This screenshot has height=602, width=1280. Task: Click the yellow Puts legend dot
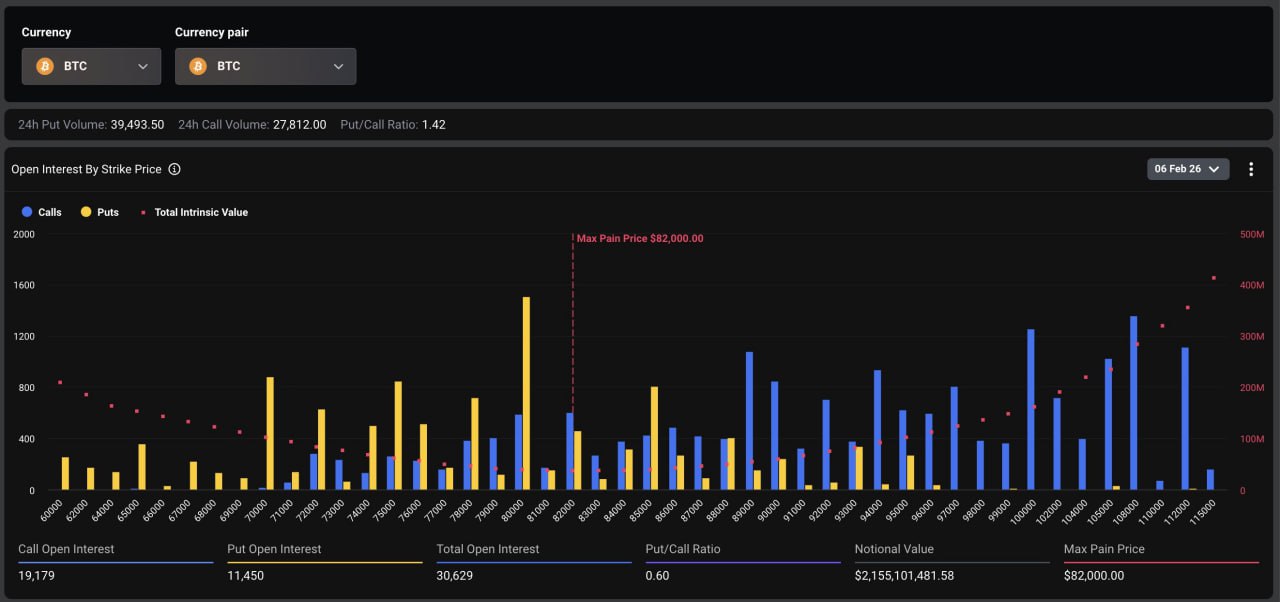click(x=85, y=212)
